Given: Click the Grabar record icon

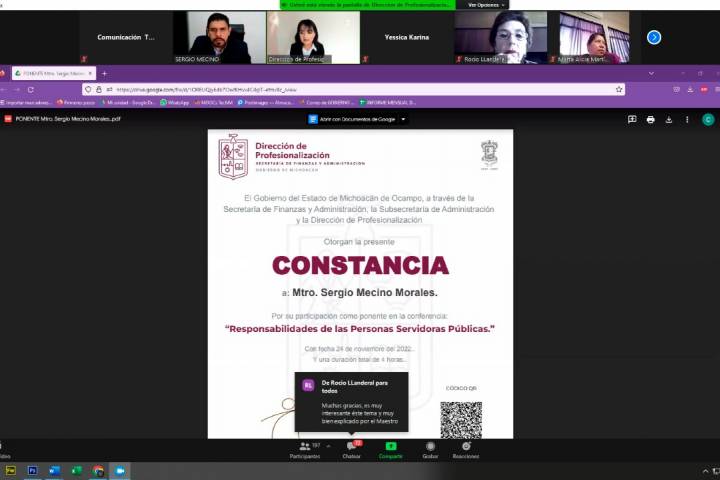Looking at the screenshot, I should click(x=430, y=448).
